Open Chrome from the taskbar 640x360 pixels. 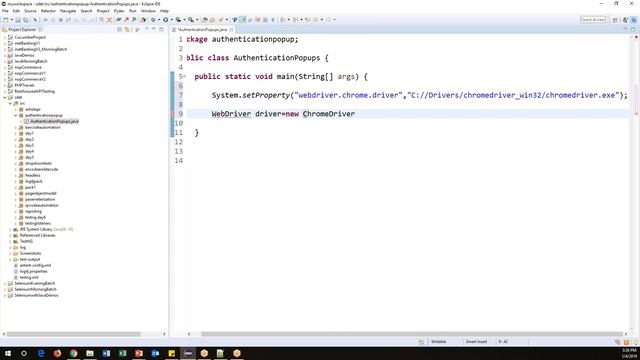[73, 353]
